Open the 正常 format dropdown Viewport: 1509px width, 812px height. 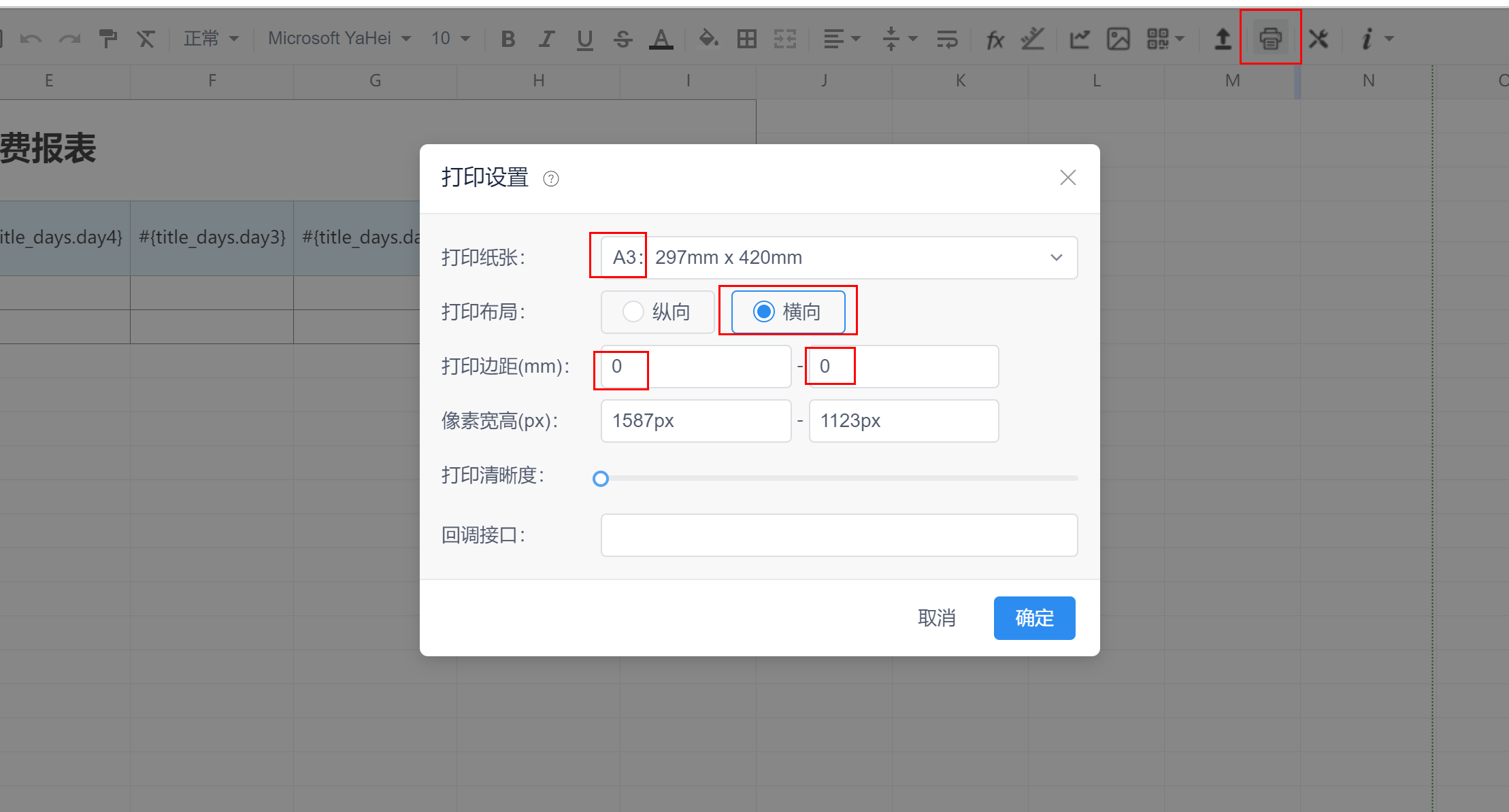pyautogui.click(x=212, y=39)
